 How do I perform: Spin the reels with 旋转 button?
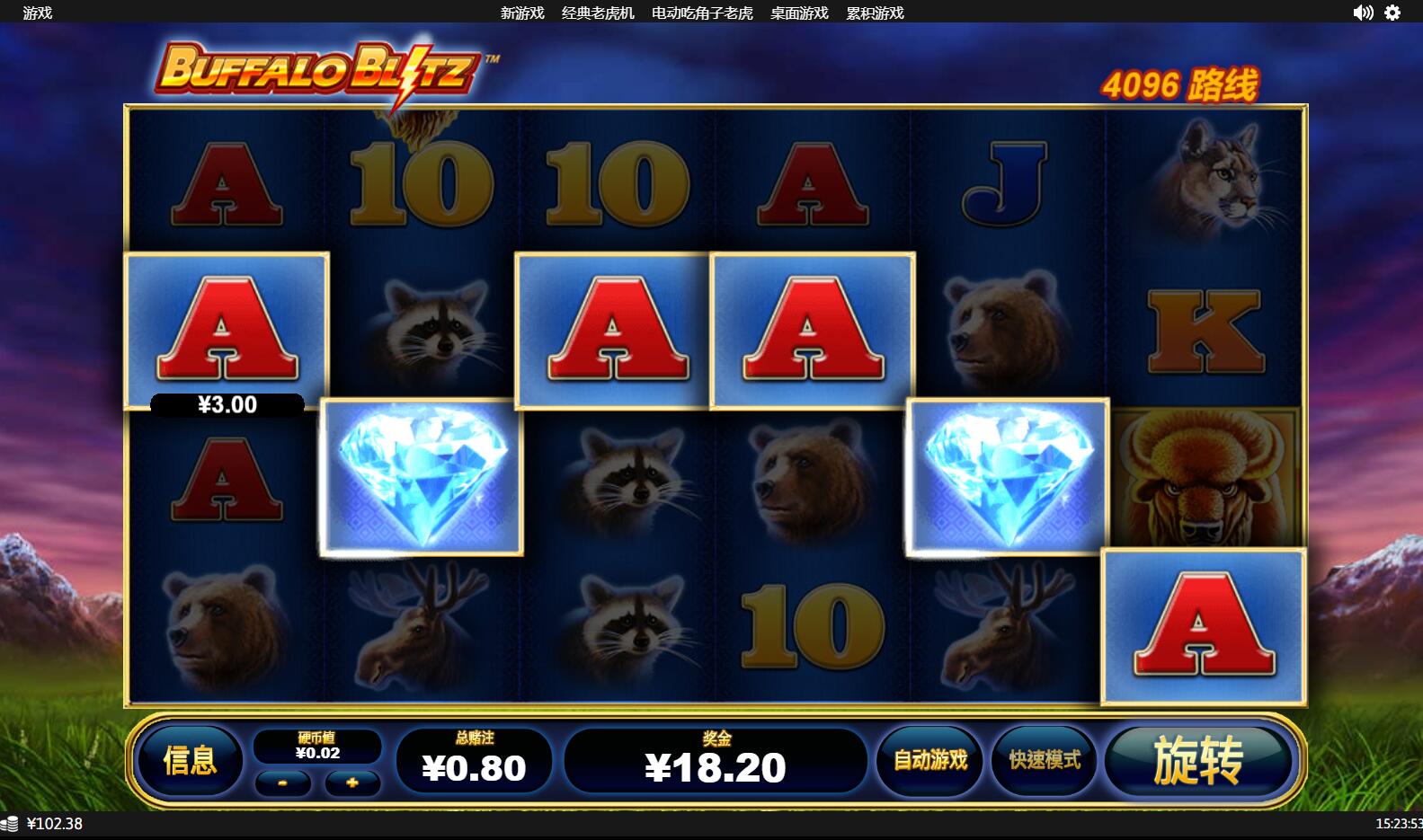(x=1199, y=760)
